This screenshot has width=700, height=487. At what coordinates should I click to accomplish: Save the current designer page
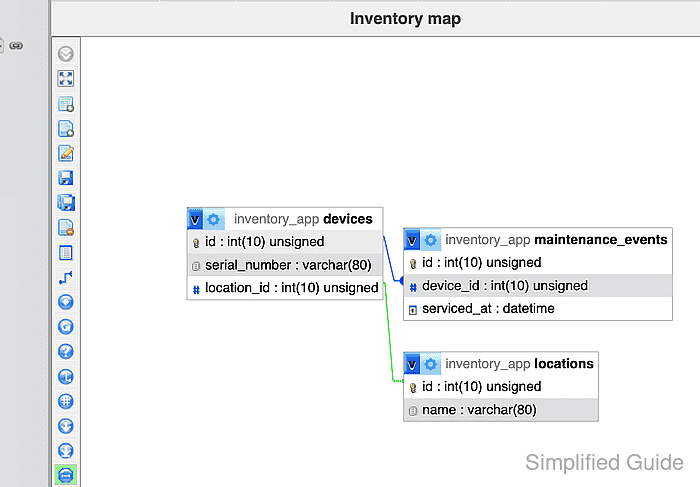click(x=66, y=178)
